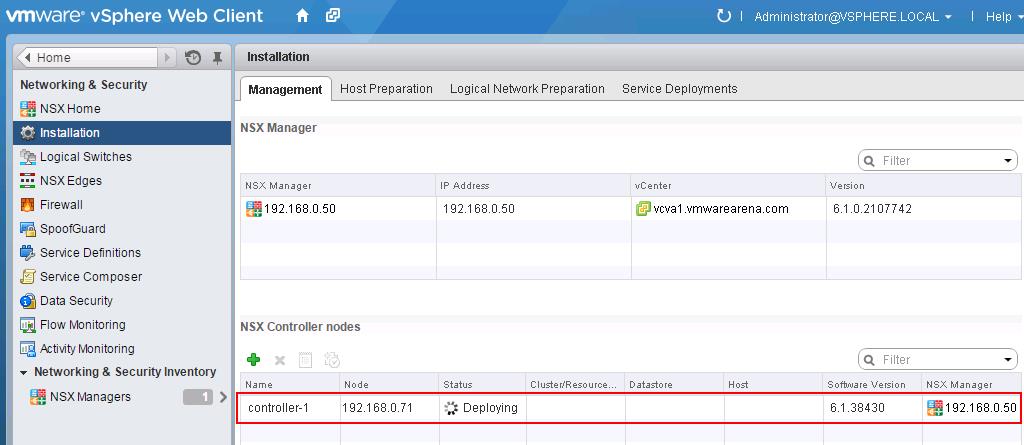1024x445 pixels.
Task: Open Flow Monitoring
Action: tap(82, 325)
